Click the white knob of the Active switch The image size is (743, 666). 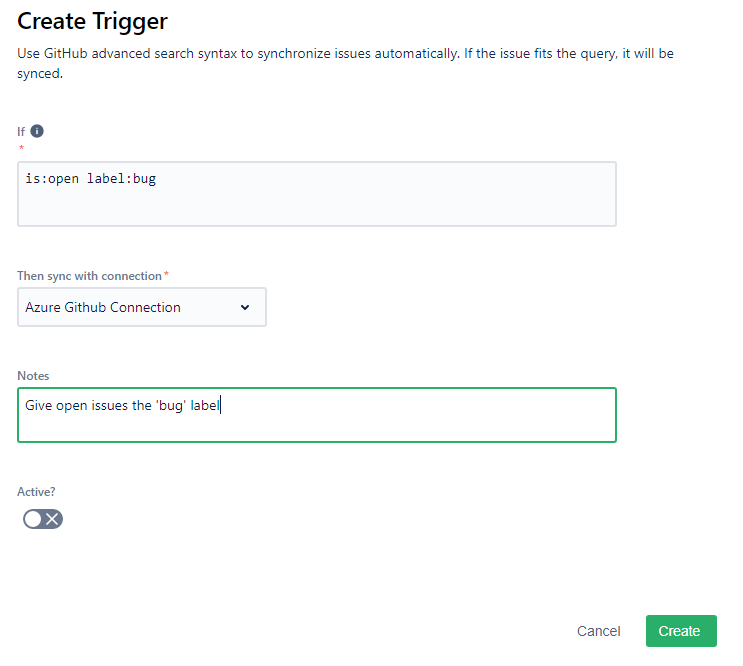tap(33, 519)
